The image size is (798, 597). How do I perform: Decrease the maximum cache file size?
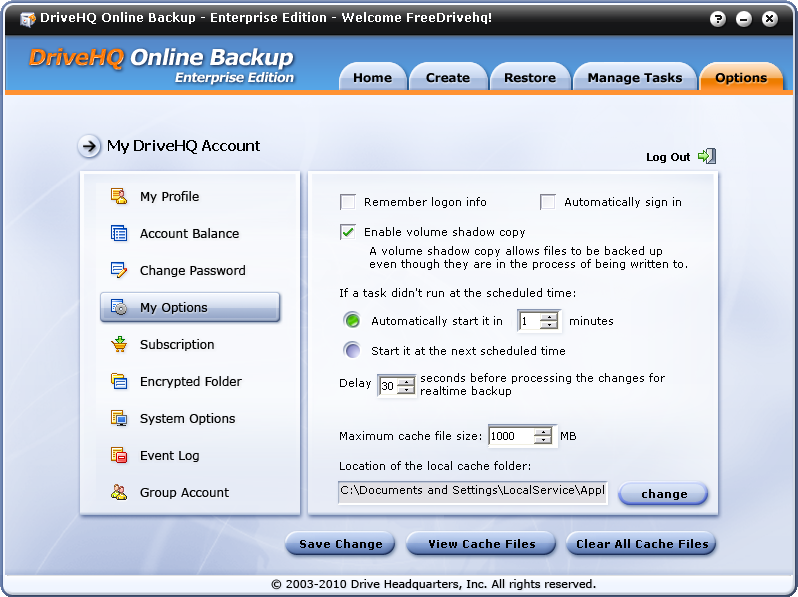click(543, 440)
